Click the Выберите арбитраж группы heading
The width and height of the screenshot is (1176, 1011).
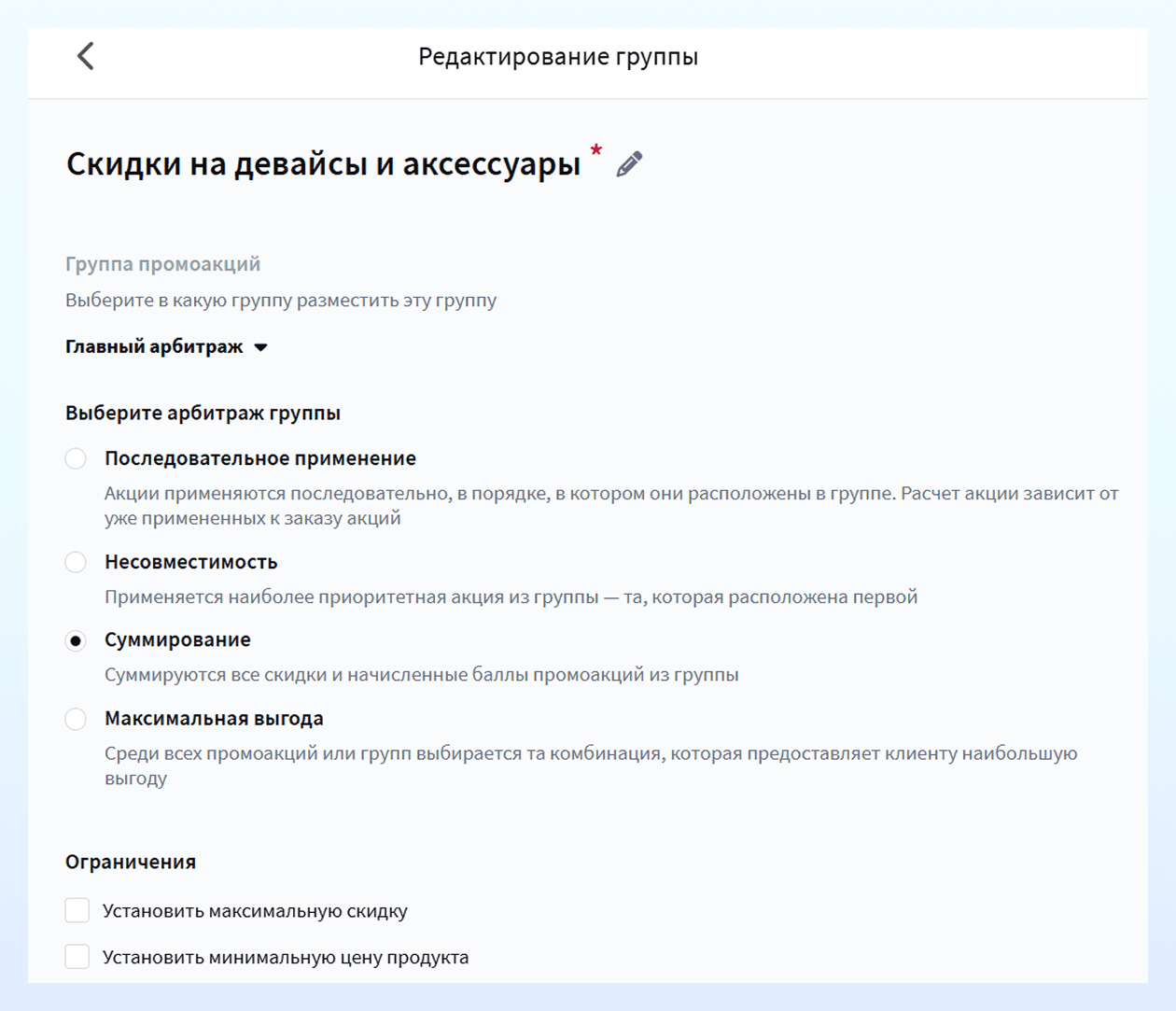point(203,413)
